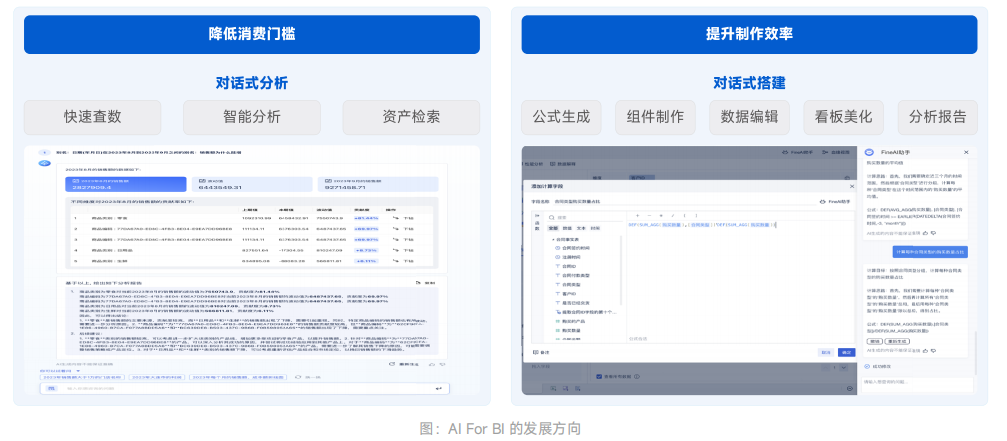Viewport: 1007px width, 441px height.
Task: Click the FineAI question input at the panel bottom
Action: point(917,384)
